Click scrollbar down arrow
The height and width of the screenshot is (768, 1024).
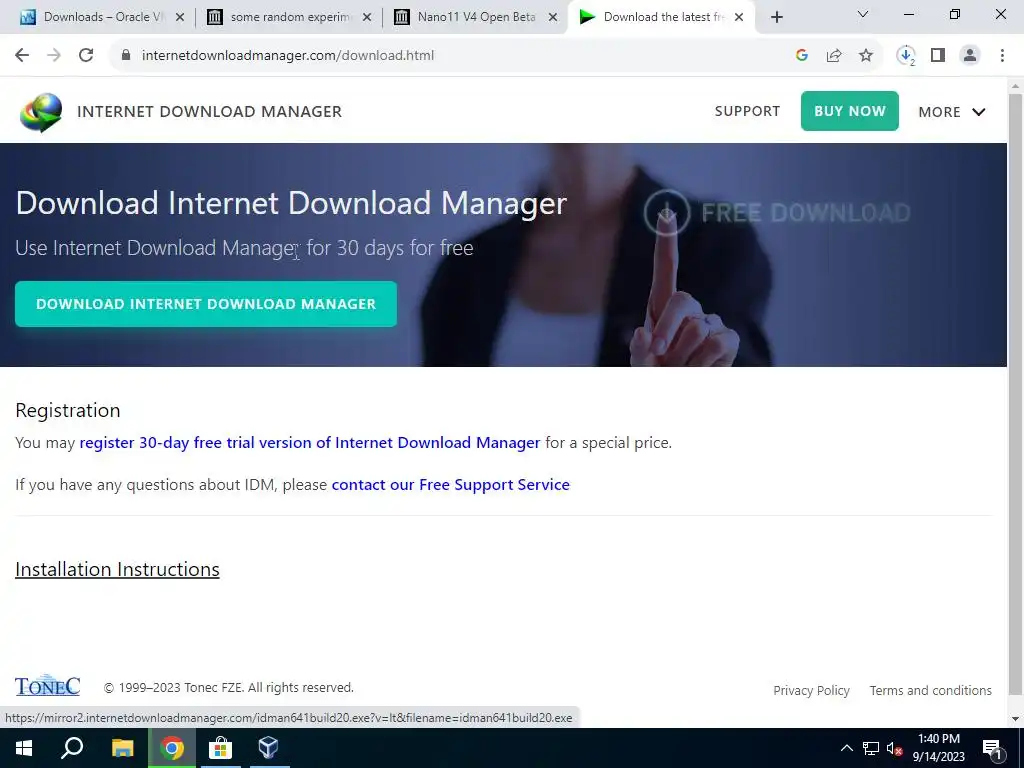click(x=1015, y=719)
